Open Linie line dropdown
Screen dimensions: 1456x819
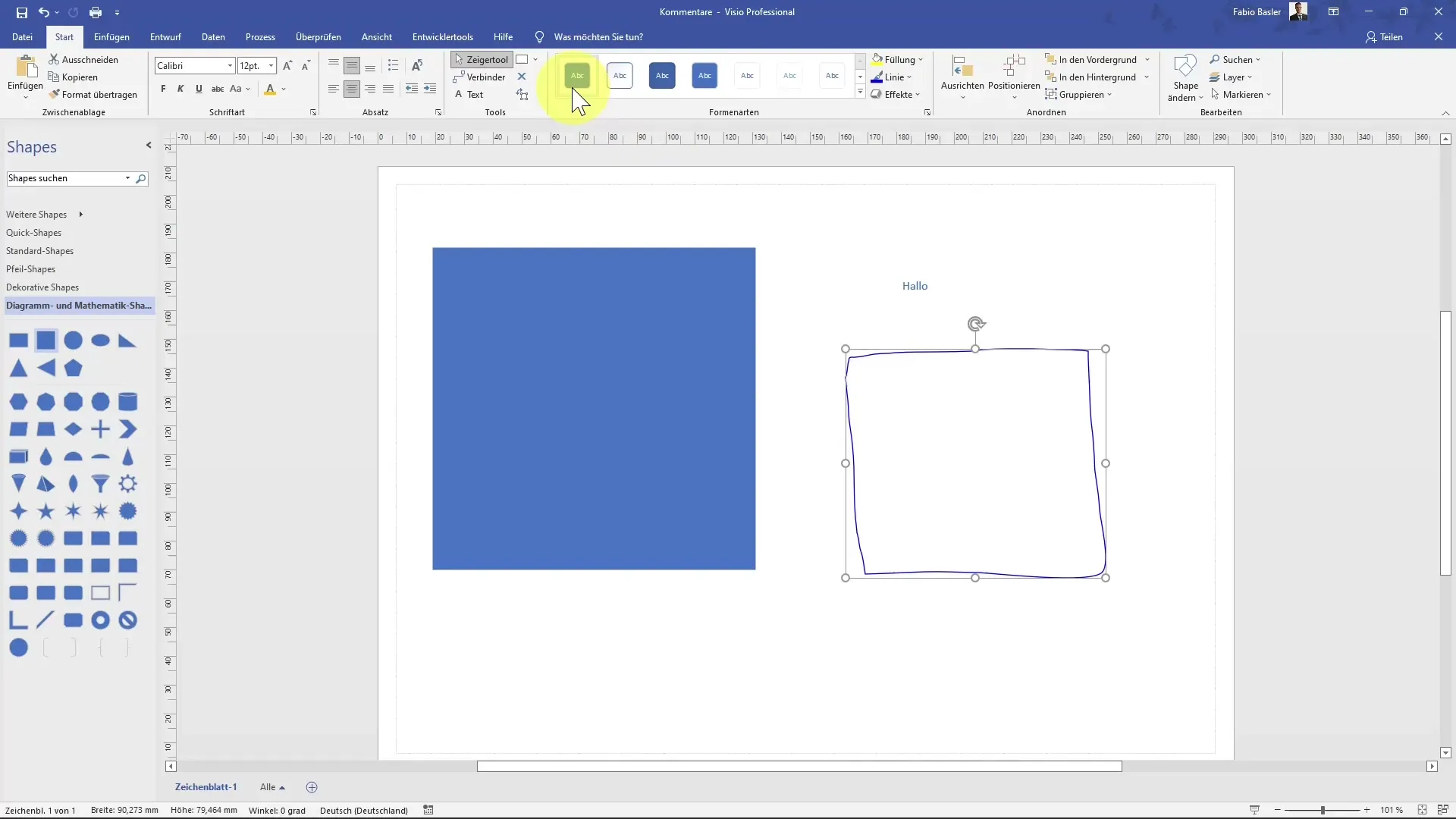[x=892, y=77]
